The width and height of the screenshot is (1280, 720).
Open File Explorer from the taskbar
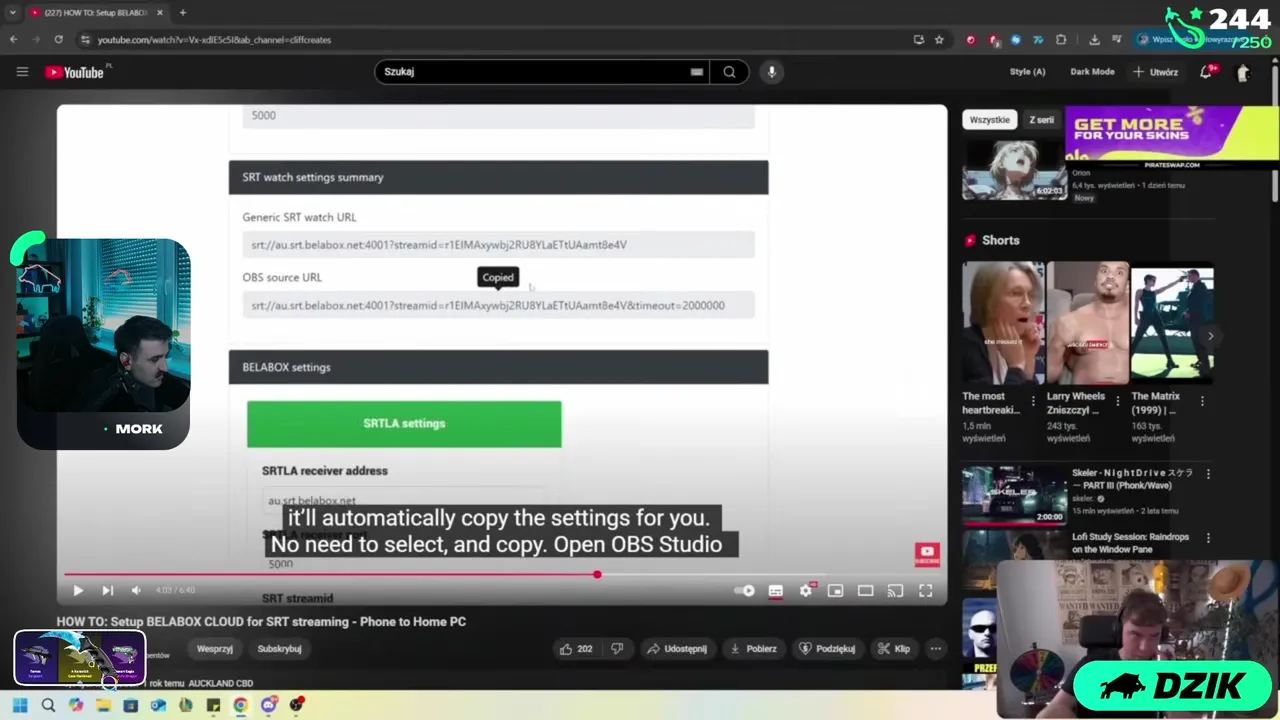coord(103,705)
